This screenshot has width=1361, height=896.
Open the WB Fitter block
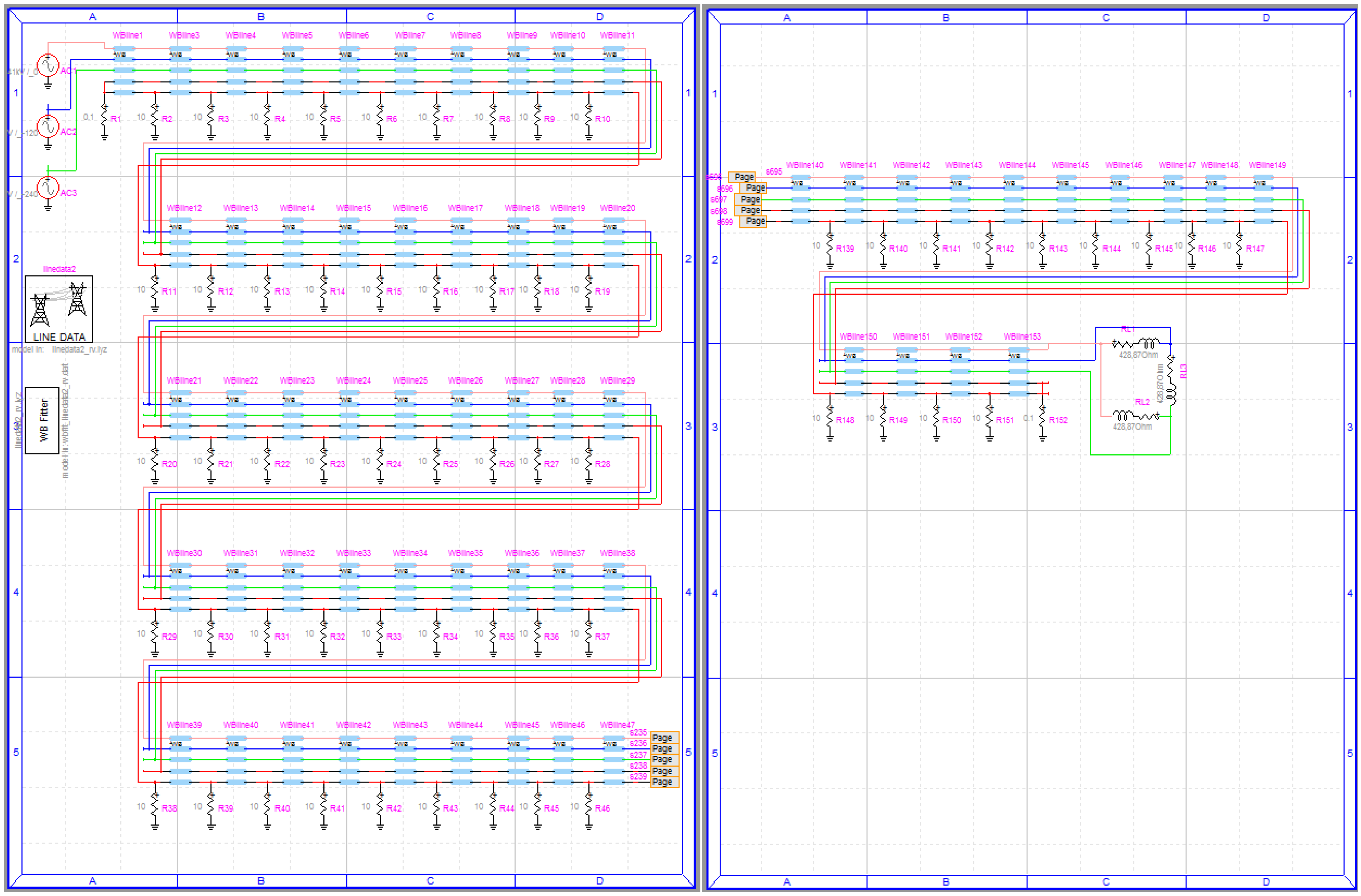pos(42,420)
